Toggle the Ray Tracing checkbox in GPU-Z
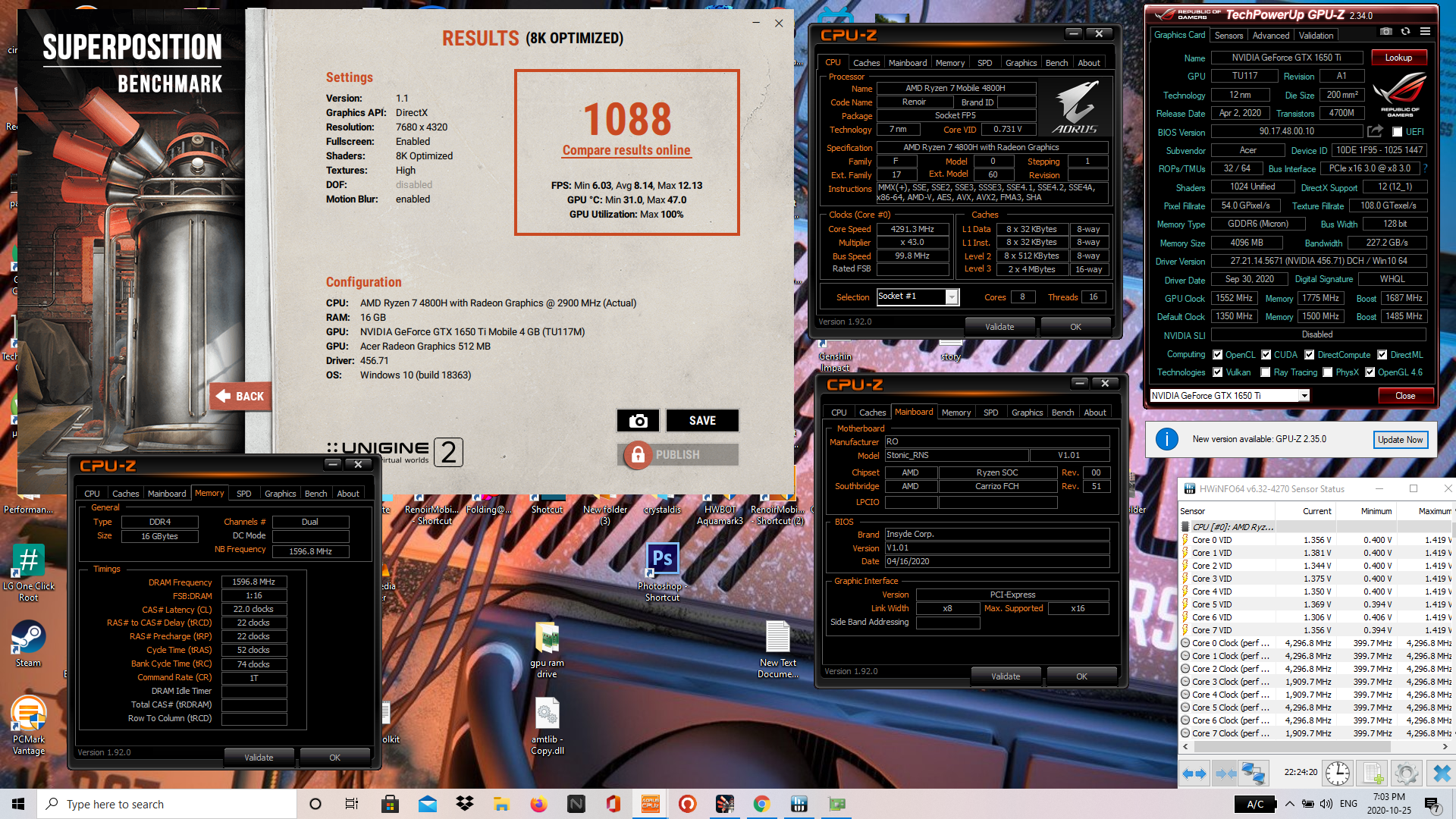Image resolution: width=1456 pixels, height=819 pixels. tap(1265, 372)
